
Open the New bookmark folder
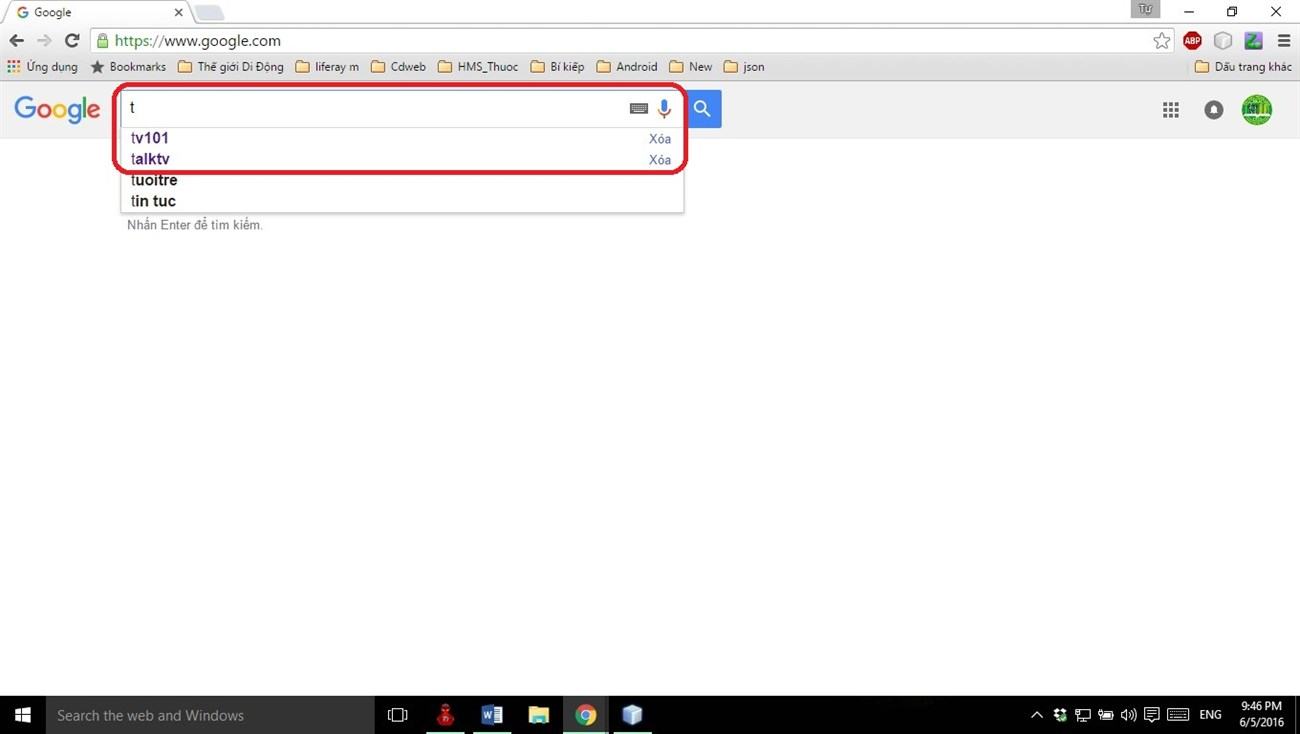(691, 67)
